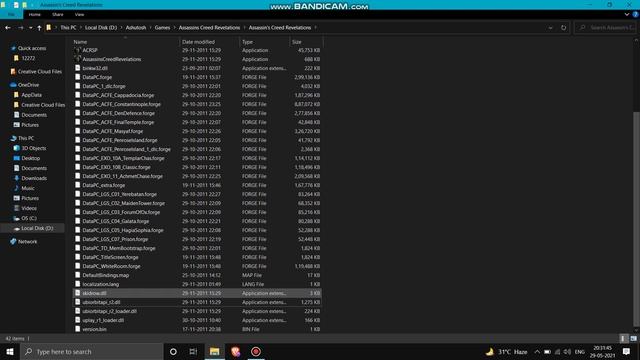Click 'Games' in the address breadcrumb

click(x=162, y=28)
